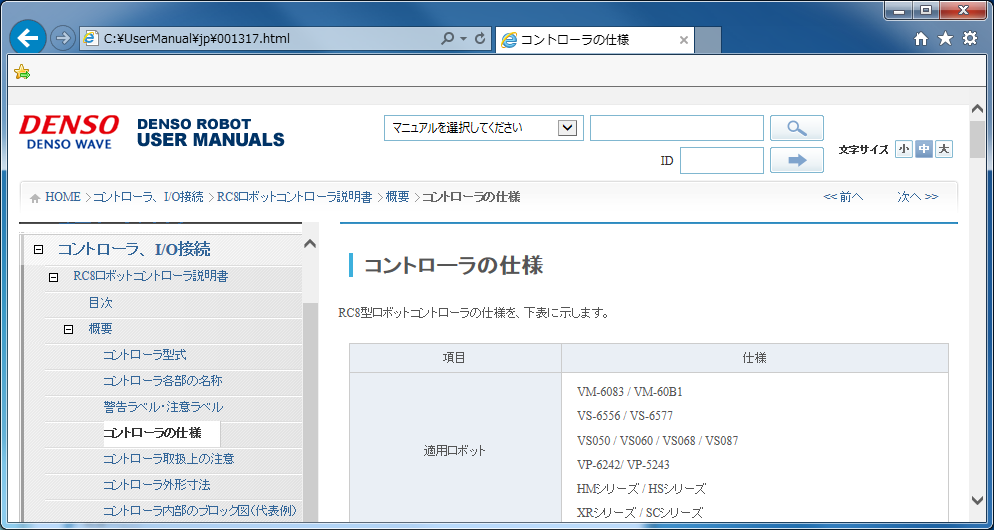Viewport: 994px width, 530px height.
Task: Open コントローラ型式 in the sidebar
Action: [144, 355]
